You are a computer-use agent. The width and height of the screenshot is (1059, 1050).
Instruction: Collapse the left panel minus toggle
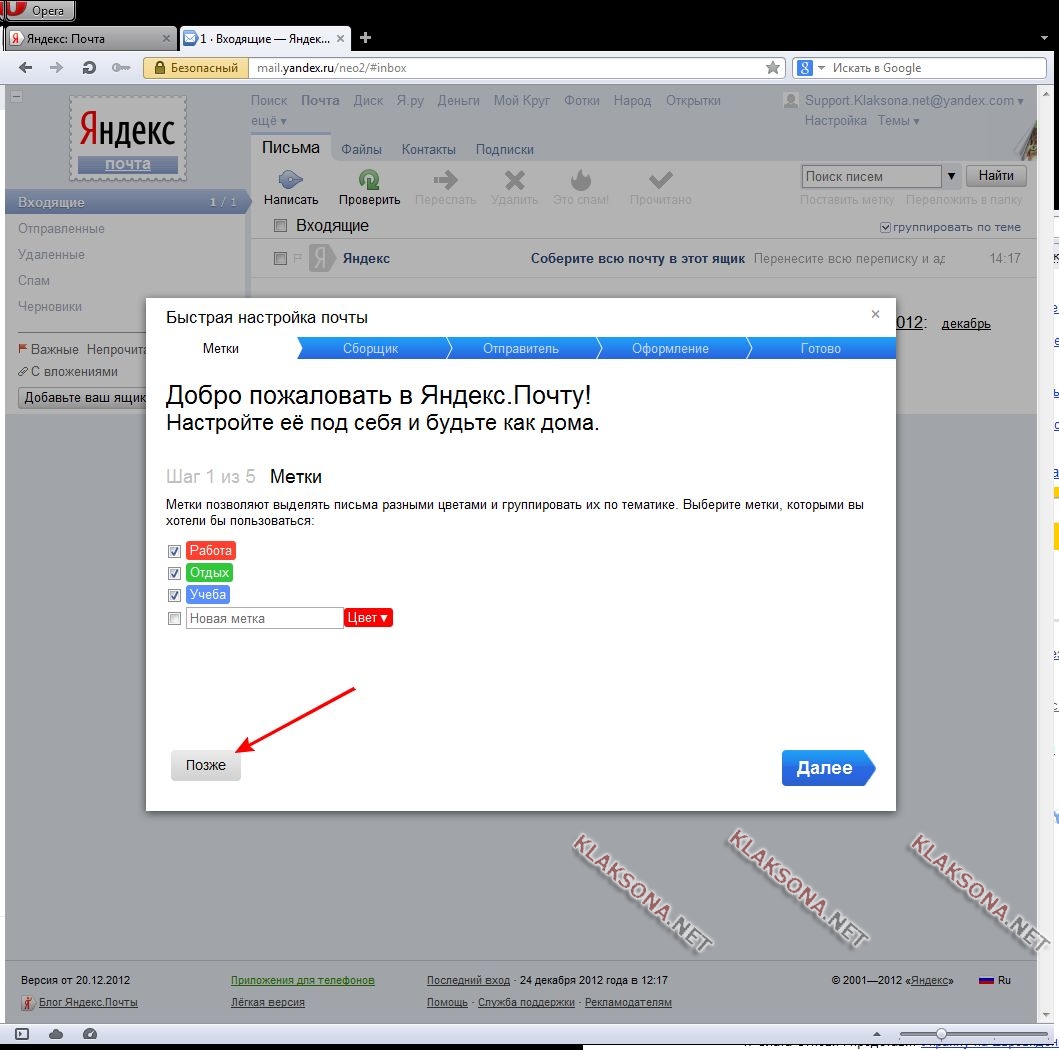point(17,97)
